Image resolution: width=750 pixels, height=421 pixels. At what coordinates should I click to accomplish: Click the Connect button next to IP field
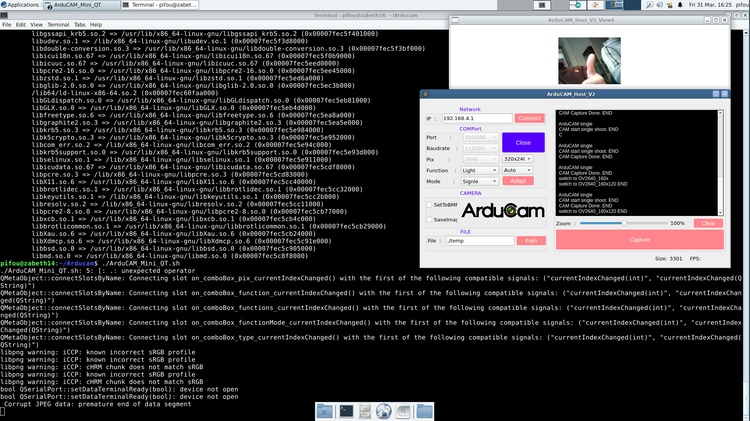pyautogui.click(x=529, y=118)
